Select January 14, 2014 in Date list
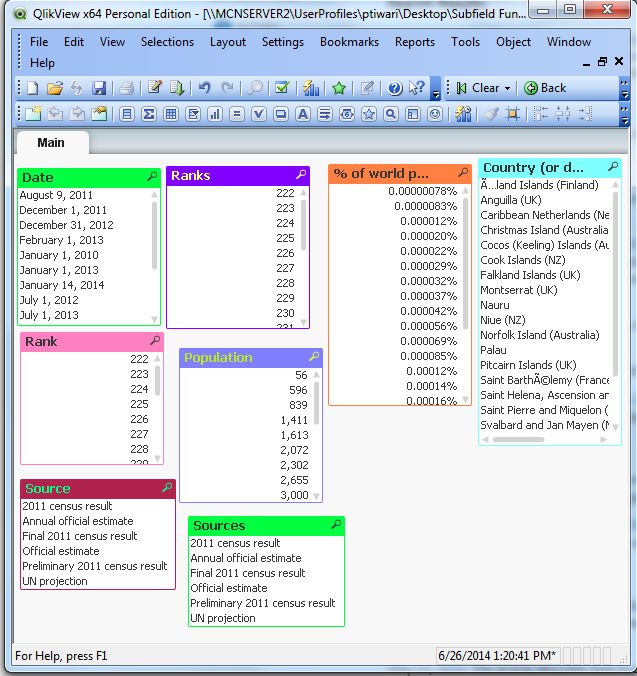The height and width of the screenshot is (676, 637). [84, 285]
